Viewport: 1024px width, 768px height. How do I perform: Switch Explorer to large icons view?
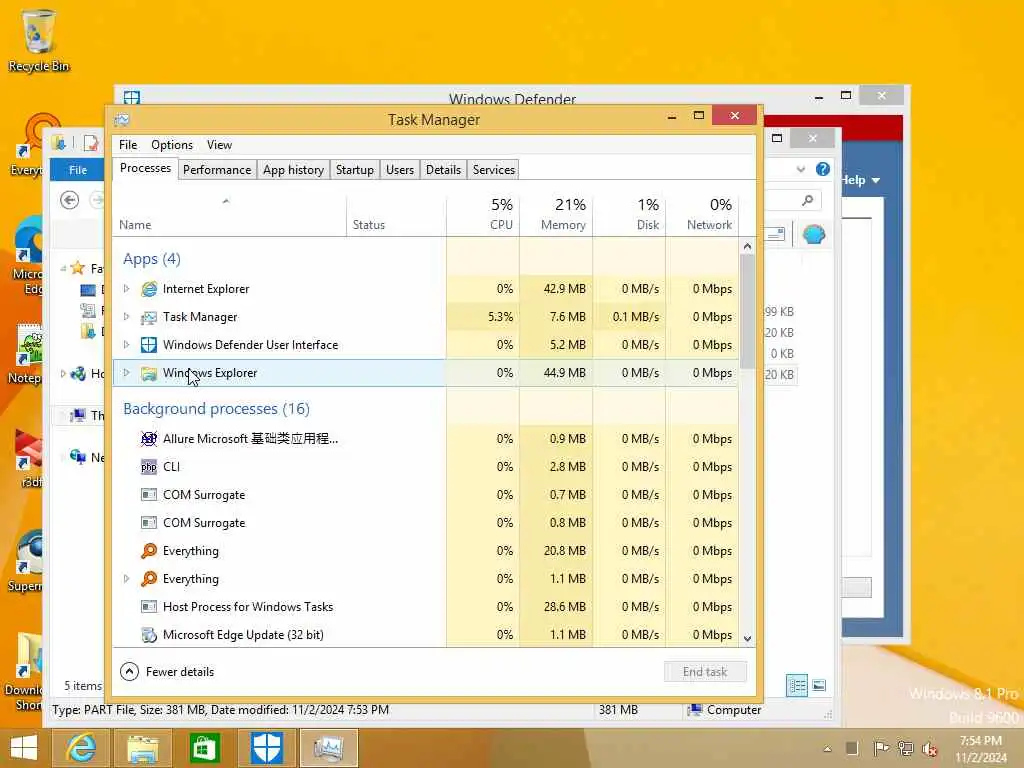819,686
